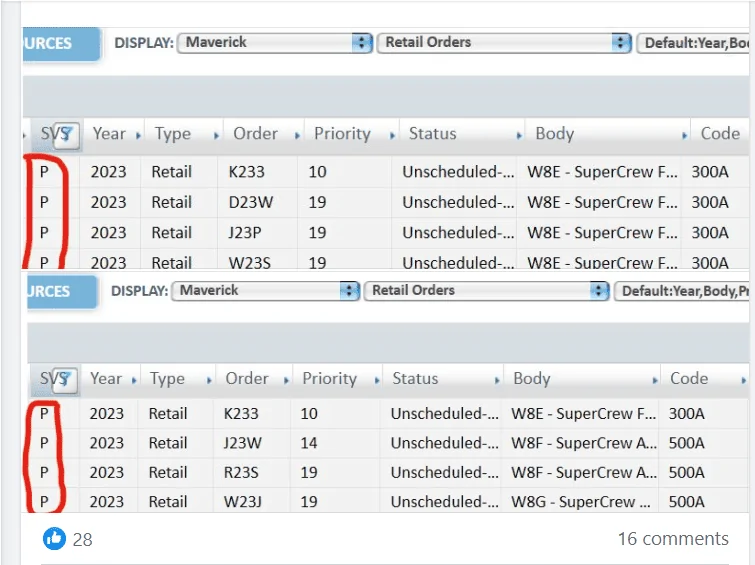
Task: Click the 28 likes count
Action: click(x=82, y=539)
